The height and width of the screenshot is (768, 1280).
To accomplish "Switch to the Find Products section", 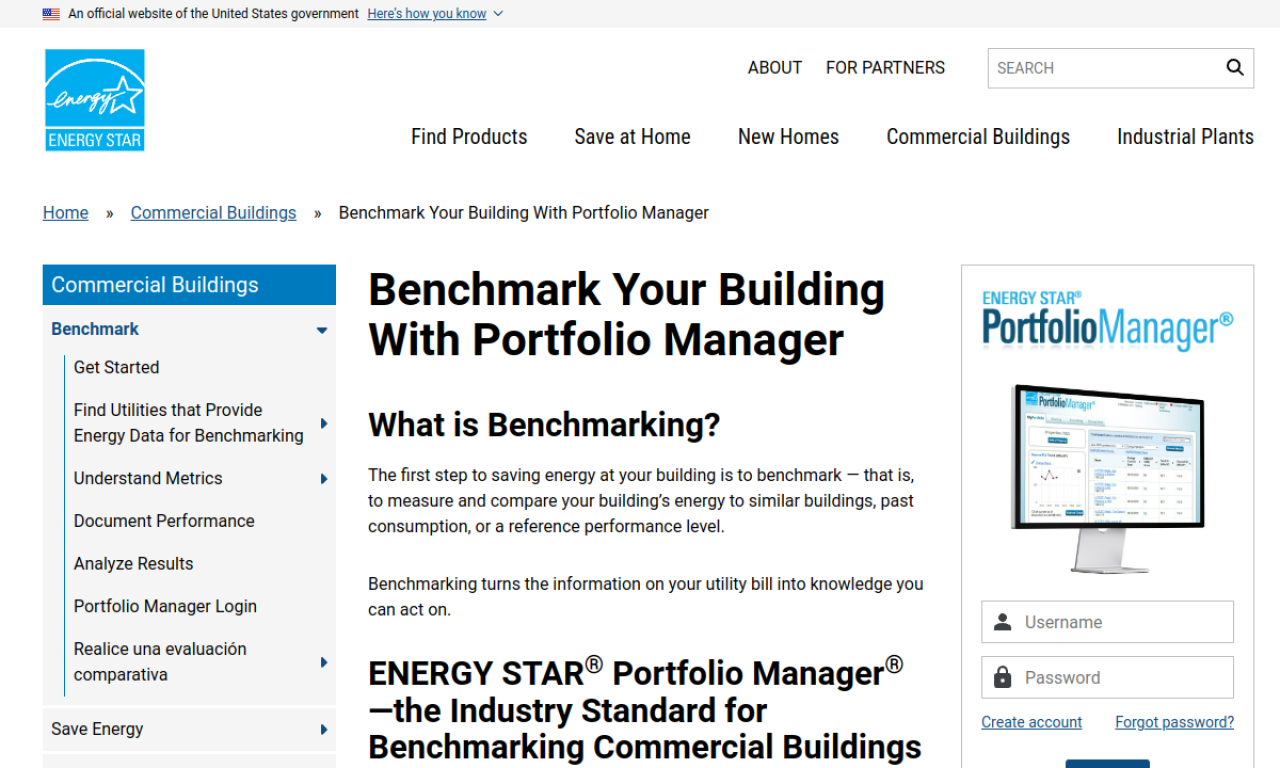I will [x=468, y=136].
